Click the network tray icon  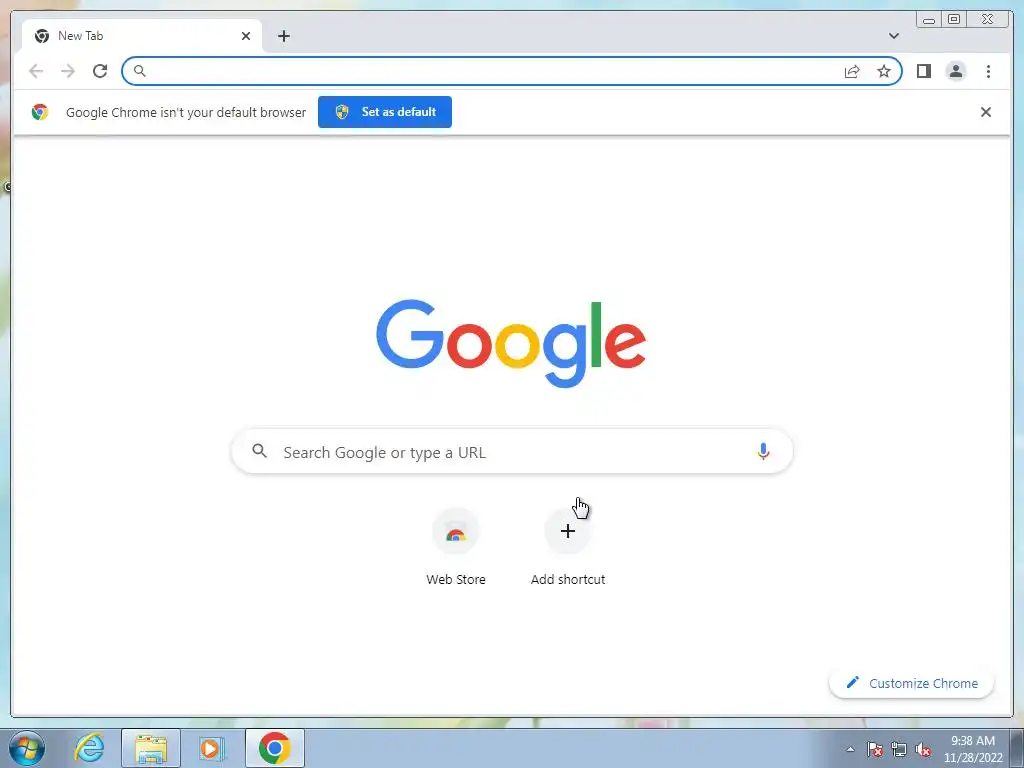tap(899, 749)
